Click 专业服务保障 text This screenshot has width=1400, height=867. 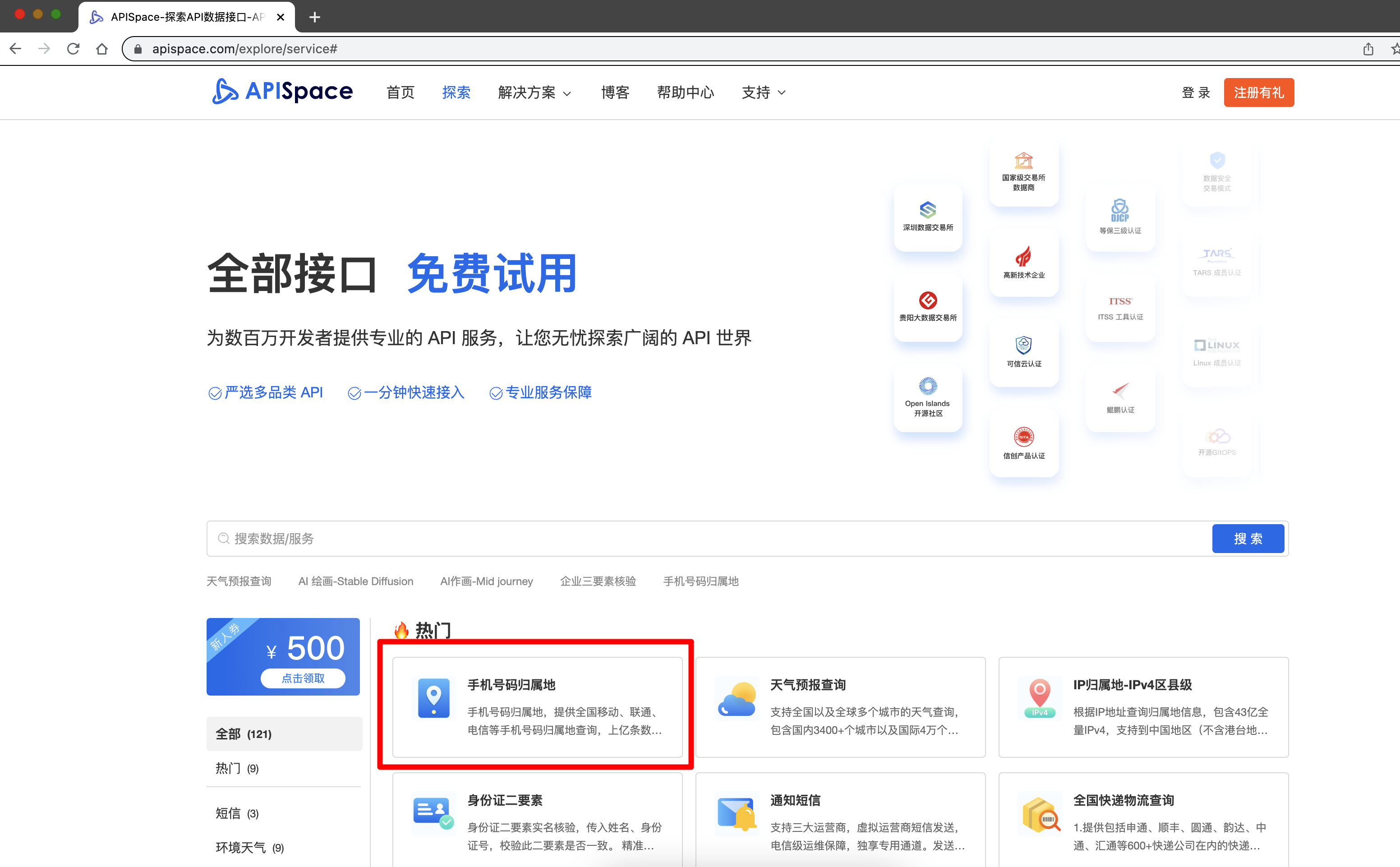[x=548, y=392]
